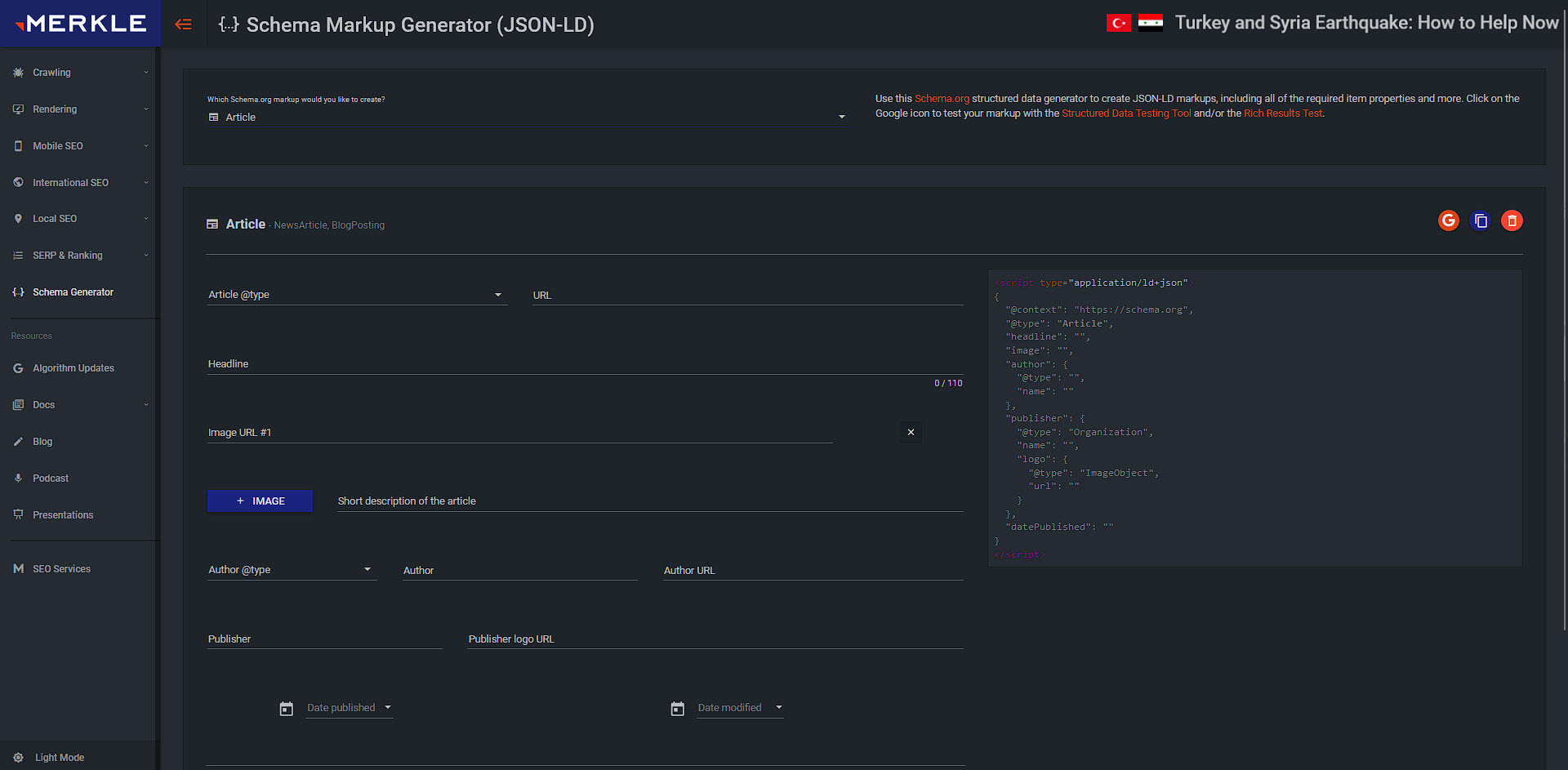1568x770 pixels.
Task: Click the URL input field
Action: [x=747, y=295]
